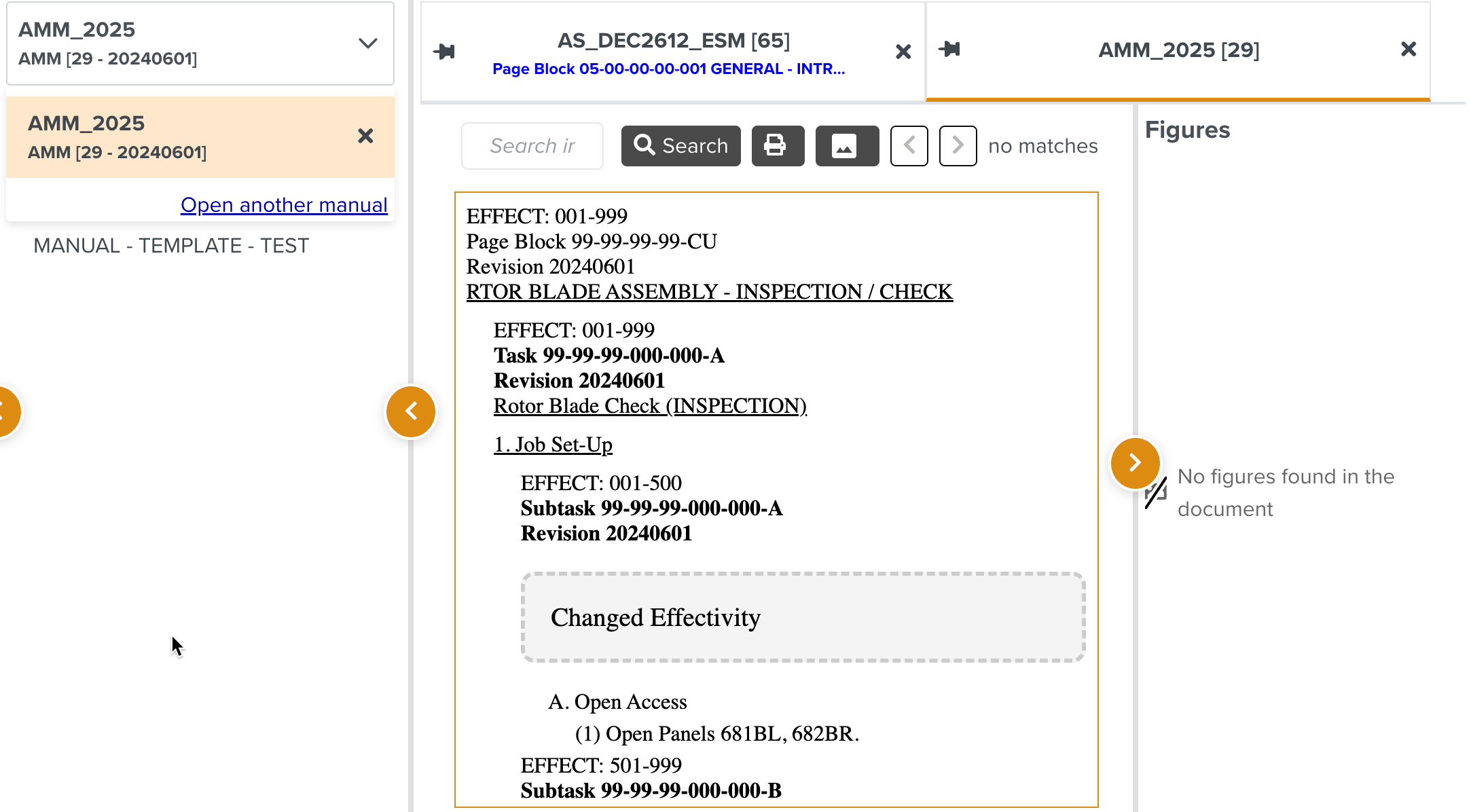Switch to the AMM_2025 [29] tab
Screen dimensions: 1471x812
(x=1178, y=50)
